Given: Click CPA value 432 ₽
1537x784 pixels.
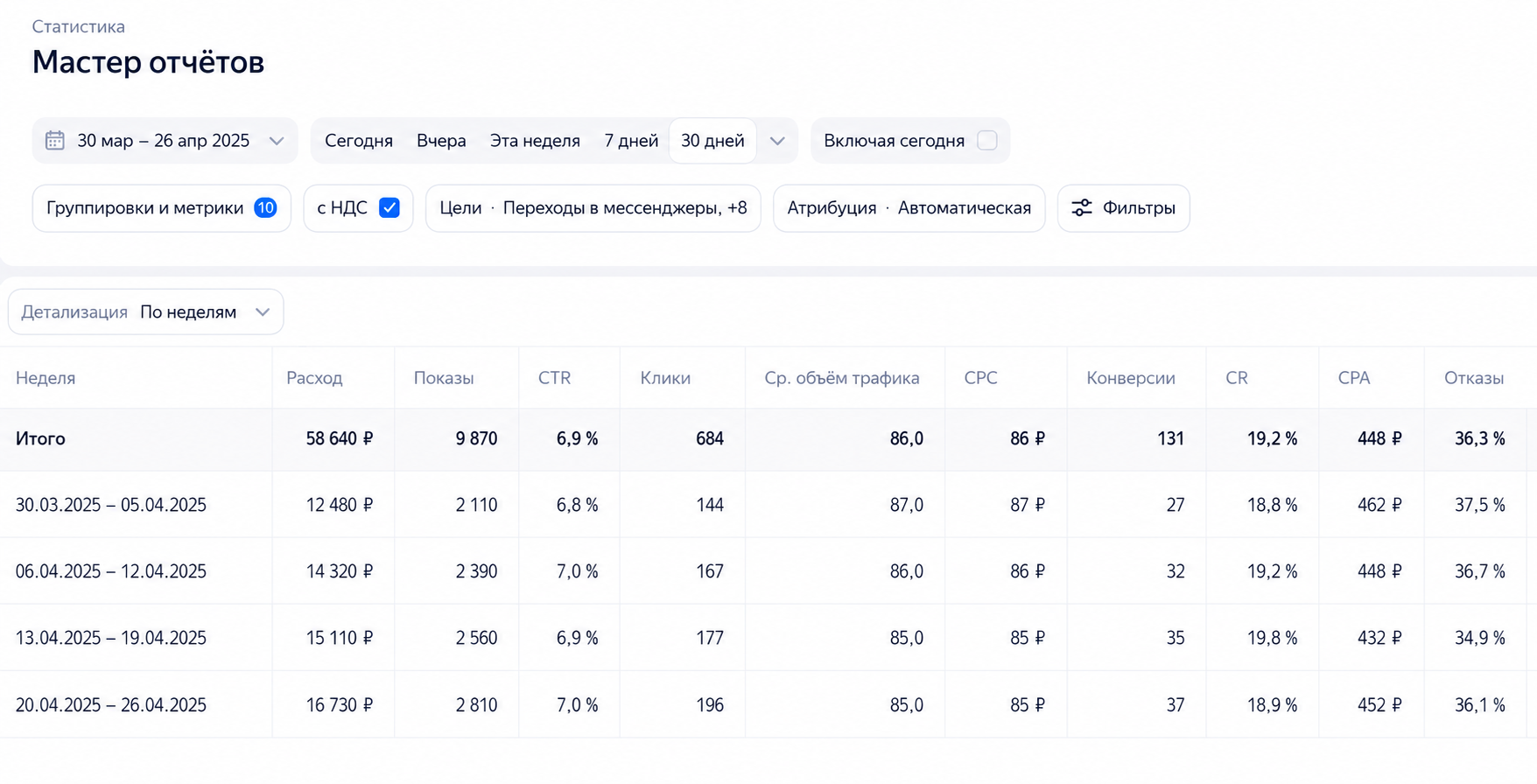Looking at the screenshot, I should point(1379,638).
